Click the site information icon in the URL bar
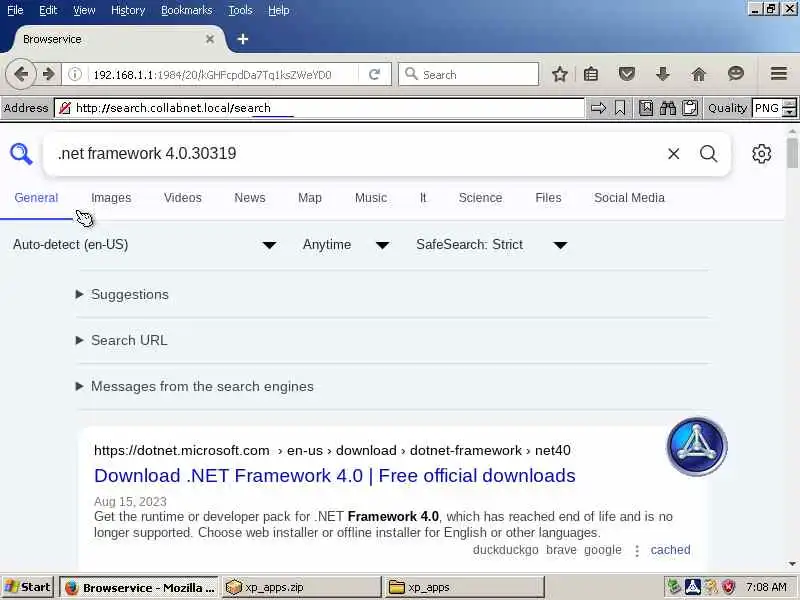 click(74, 74)
